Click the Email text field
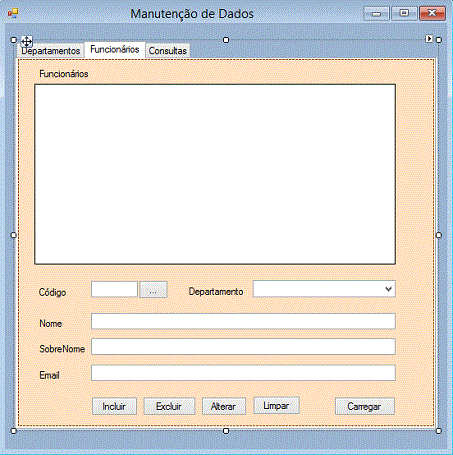 [243, 373]
